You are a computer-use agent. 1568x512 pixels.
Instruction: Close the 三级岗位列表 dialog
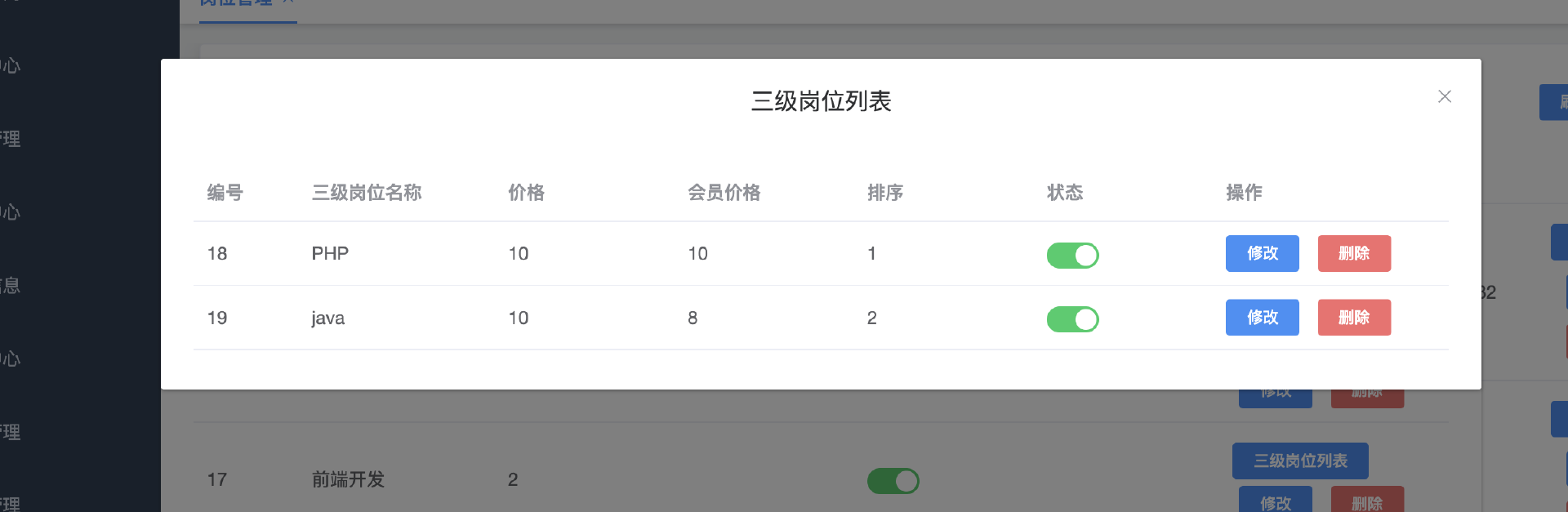[x=1444, y=96]
